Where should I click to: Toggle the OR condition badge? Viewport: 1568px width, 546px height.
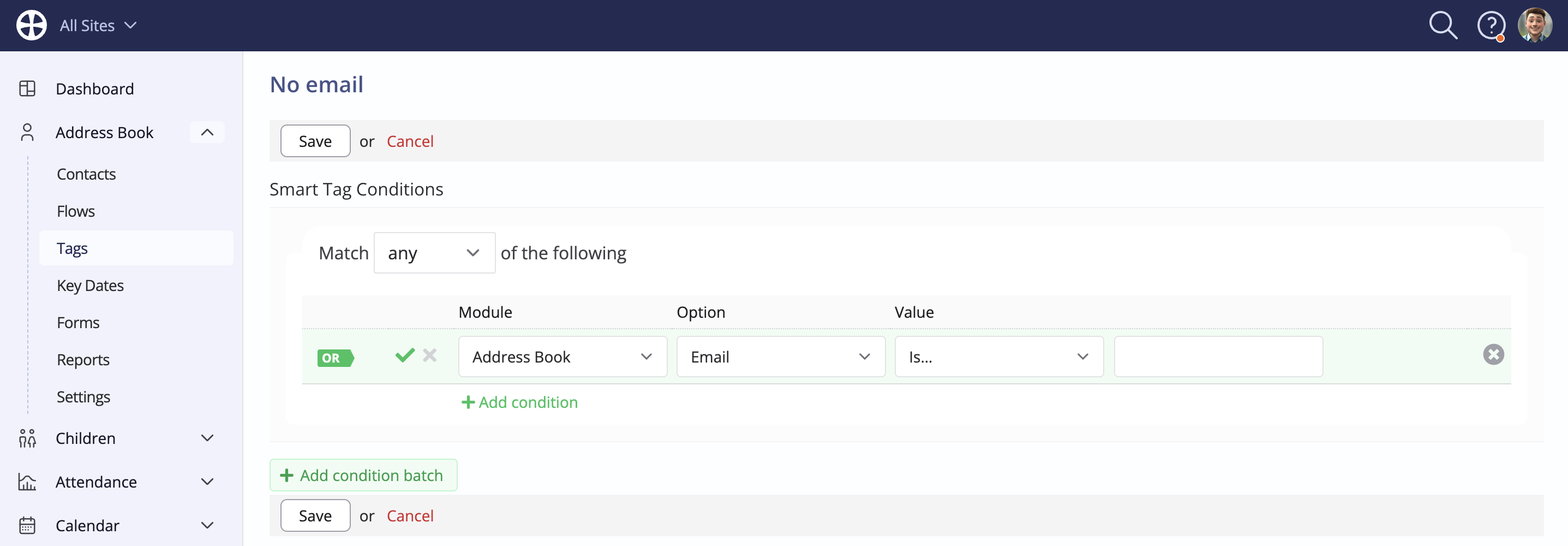tap(336, 358)
